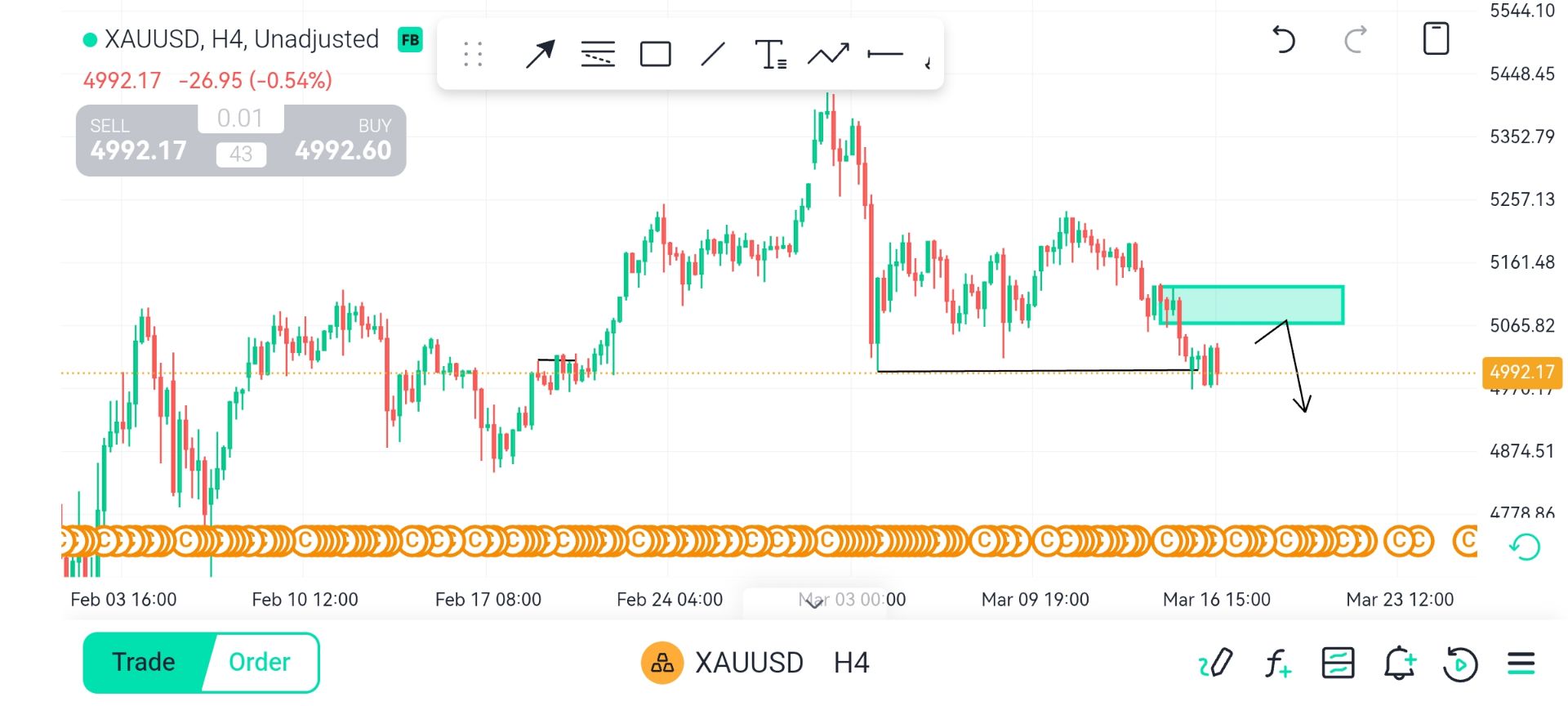Select the horizontal ray line tool
This screenshot has height=706, width=1568.
tap(885, 55)
